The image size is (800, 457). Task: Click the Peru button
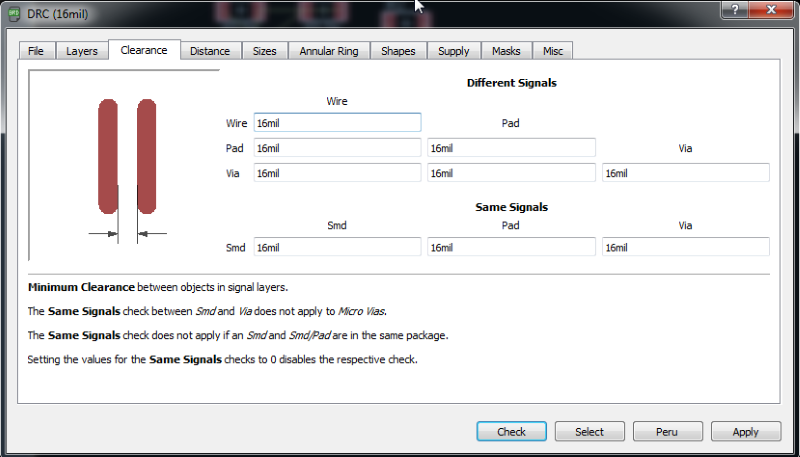(667, 432)
